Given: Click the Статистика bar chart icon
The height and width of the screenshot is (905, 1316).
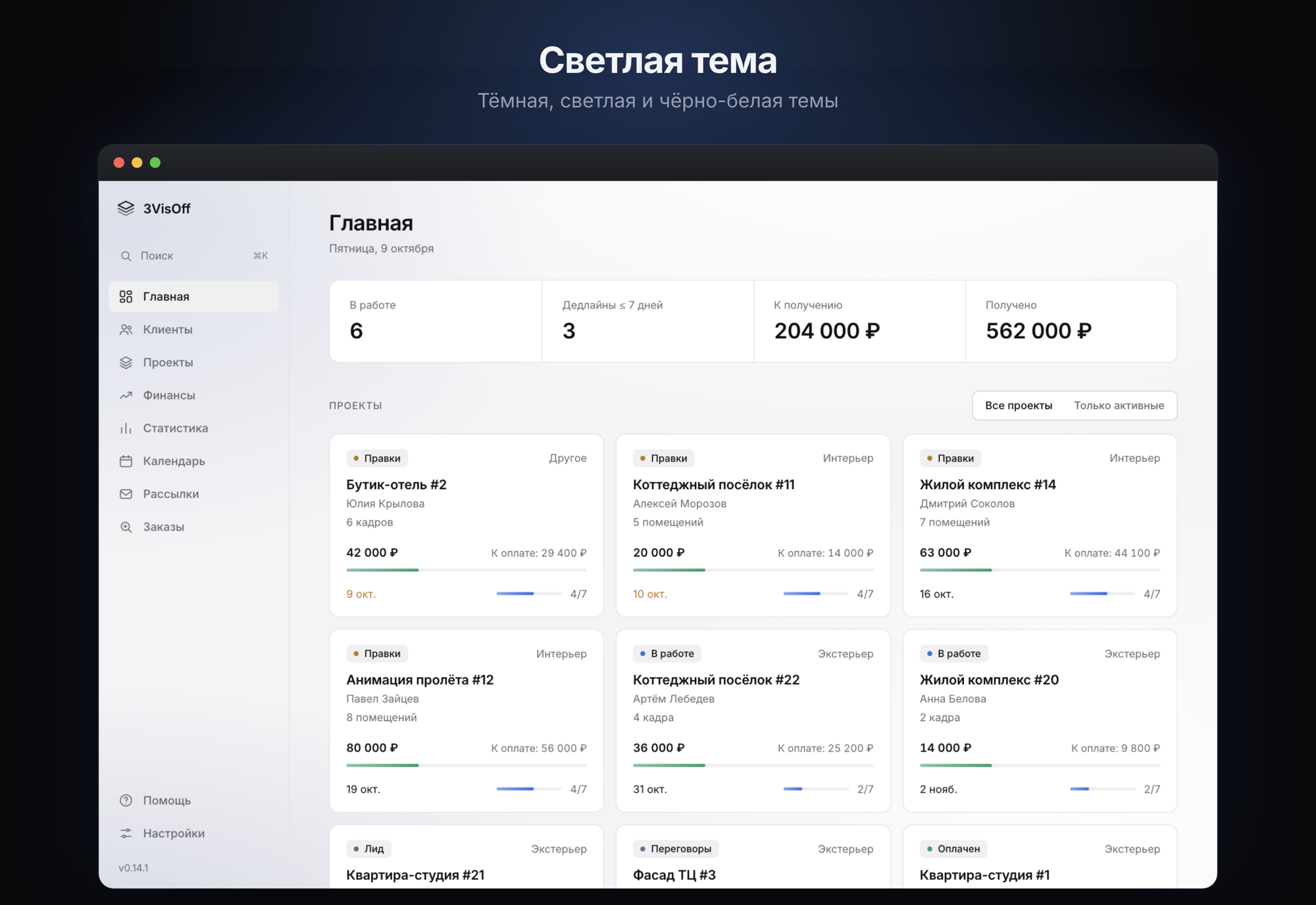Looking at the screenshot, I should coord(126,428).
